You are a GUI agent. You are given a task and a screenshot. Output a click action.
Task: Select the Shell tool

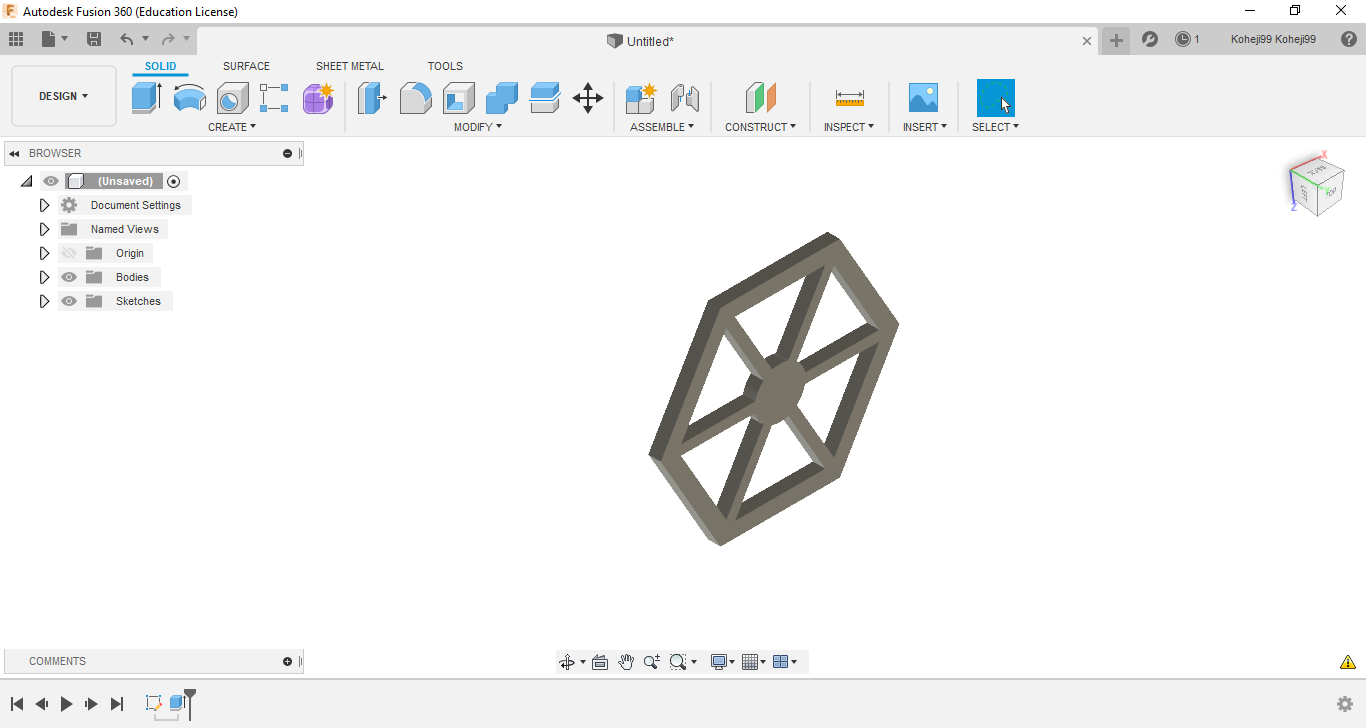(x=459, y=98)
